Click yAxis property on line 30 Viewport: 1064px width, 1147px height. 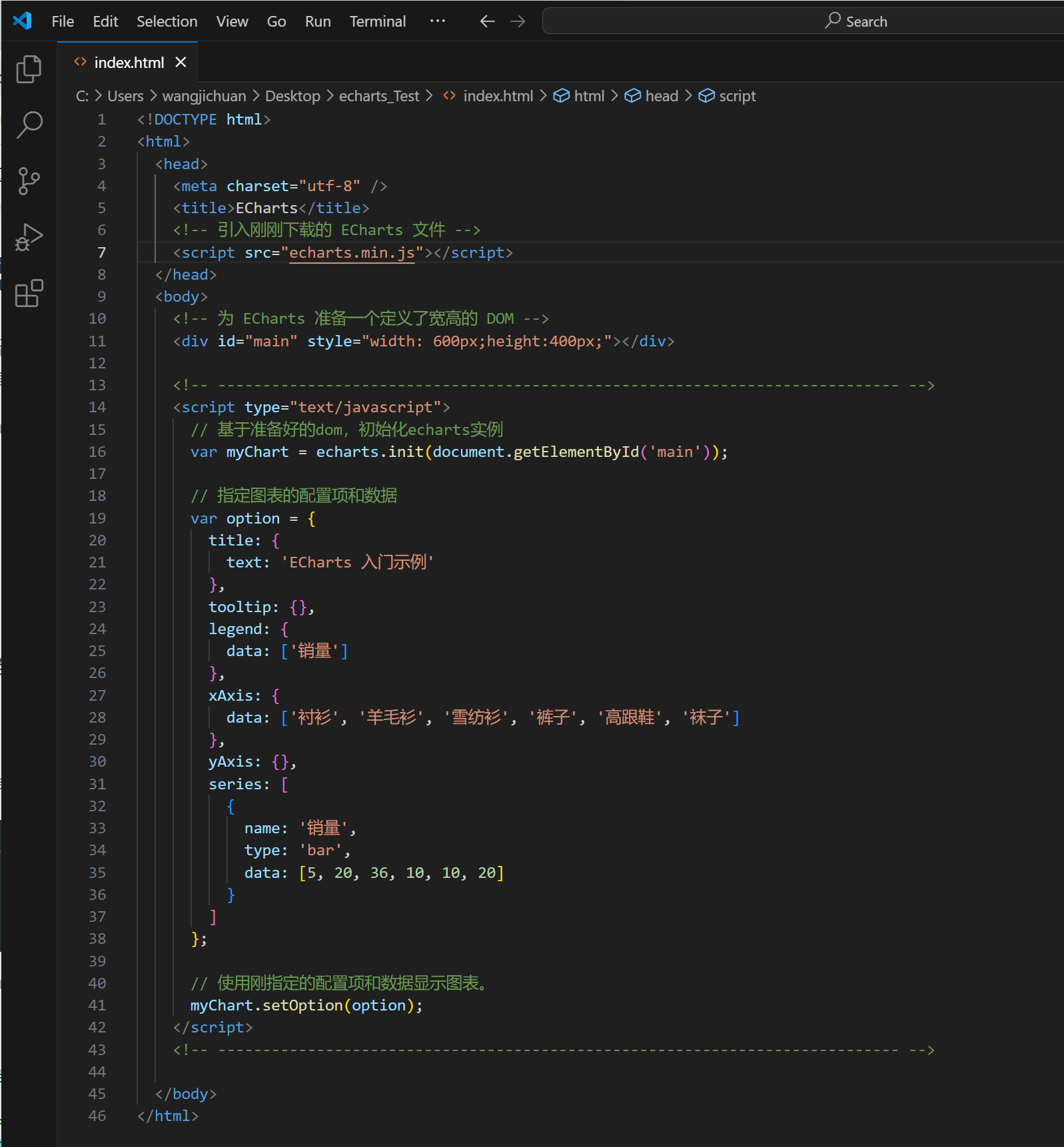(231, 761)
